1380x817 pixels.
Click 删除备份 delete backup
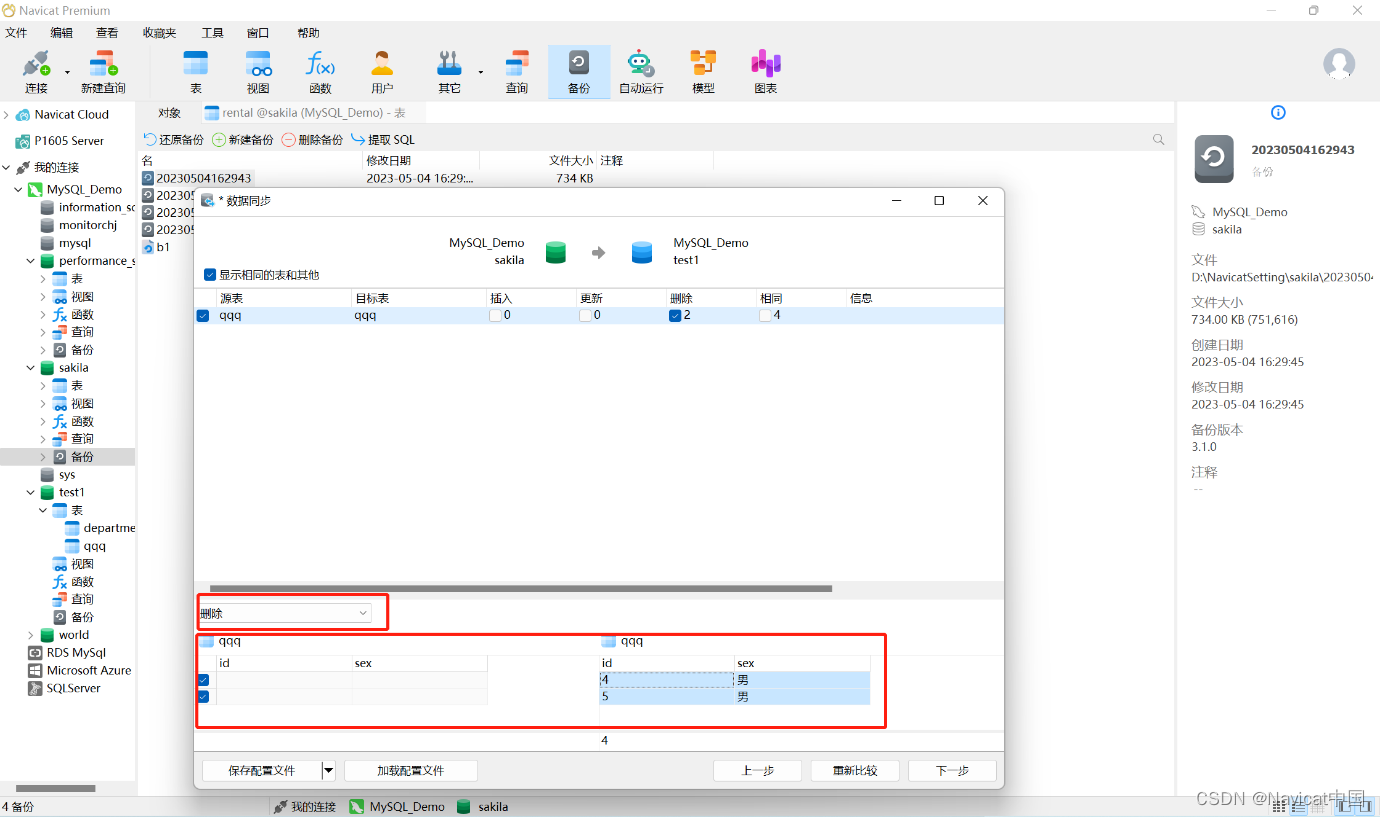312,140
